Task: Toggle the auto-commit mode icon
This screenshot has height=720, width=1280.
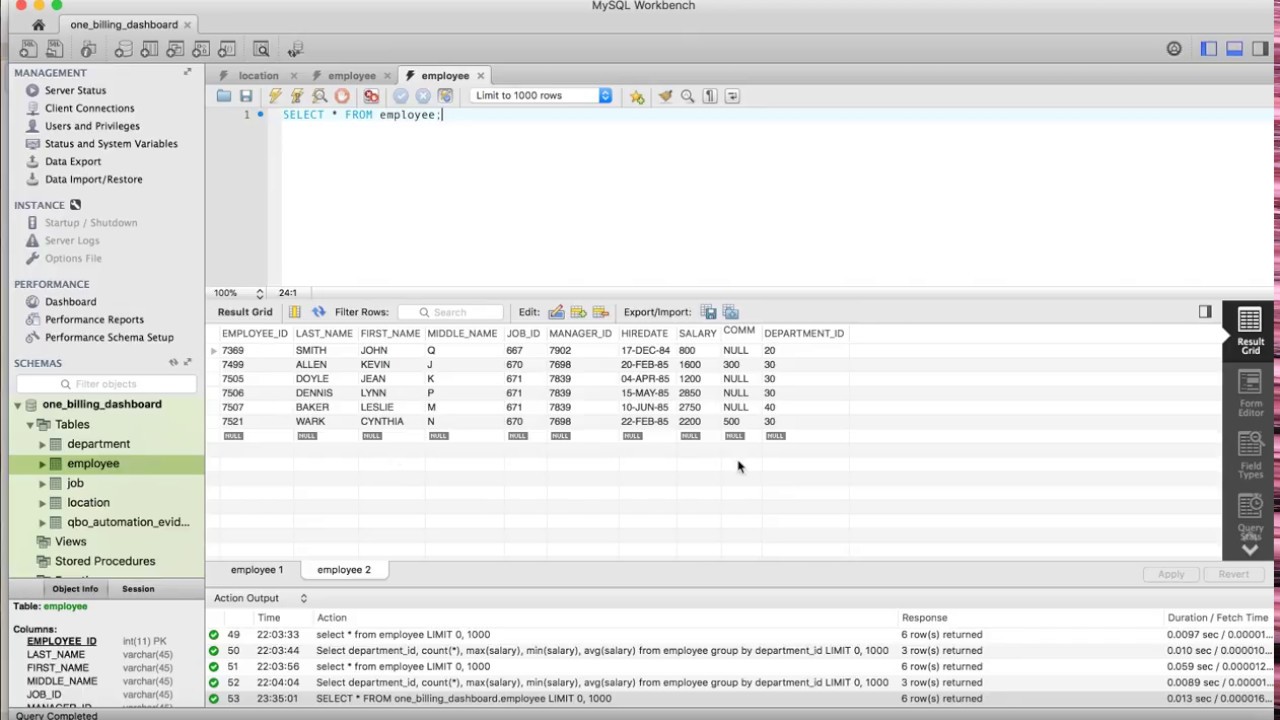Action: coord(445,96)
